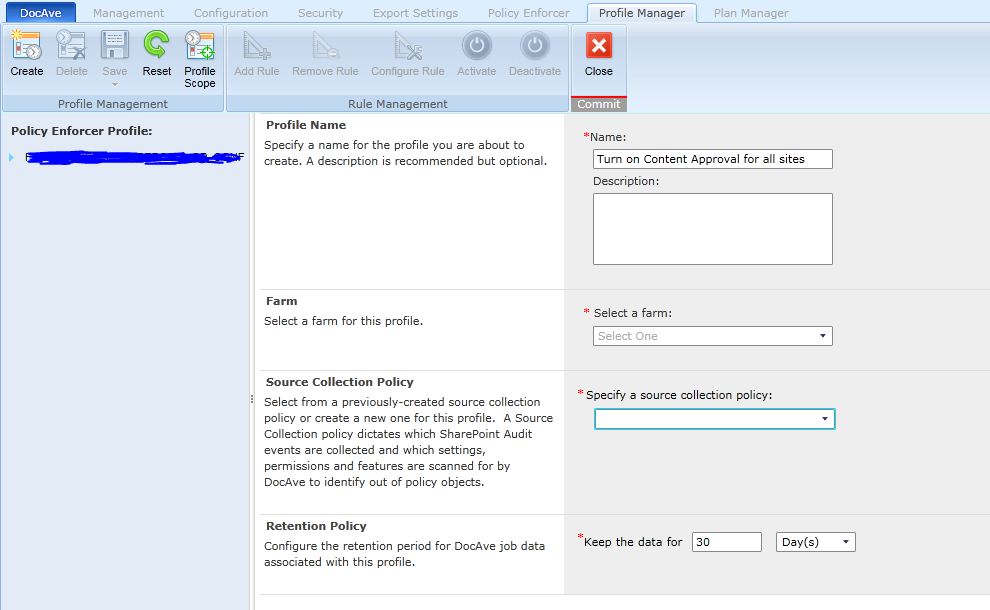Screen dimensions: 990x610
Task: Click the red Close button
Action: tap(598, 46)
